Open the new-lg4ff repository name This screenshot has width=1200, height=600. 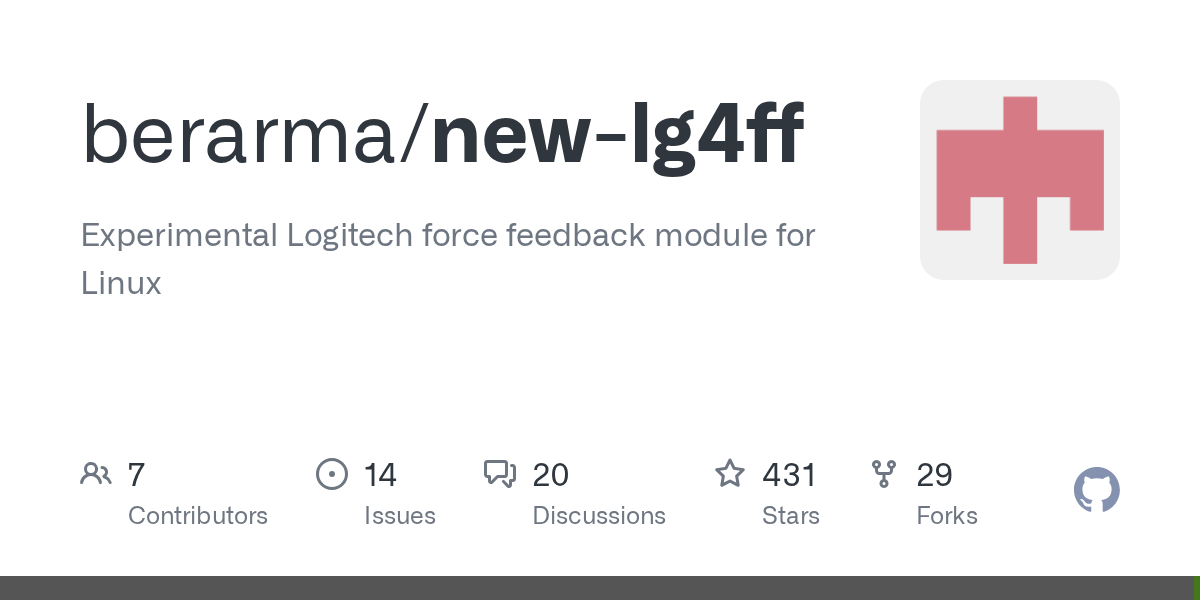point(617,133)
